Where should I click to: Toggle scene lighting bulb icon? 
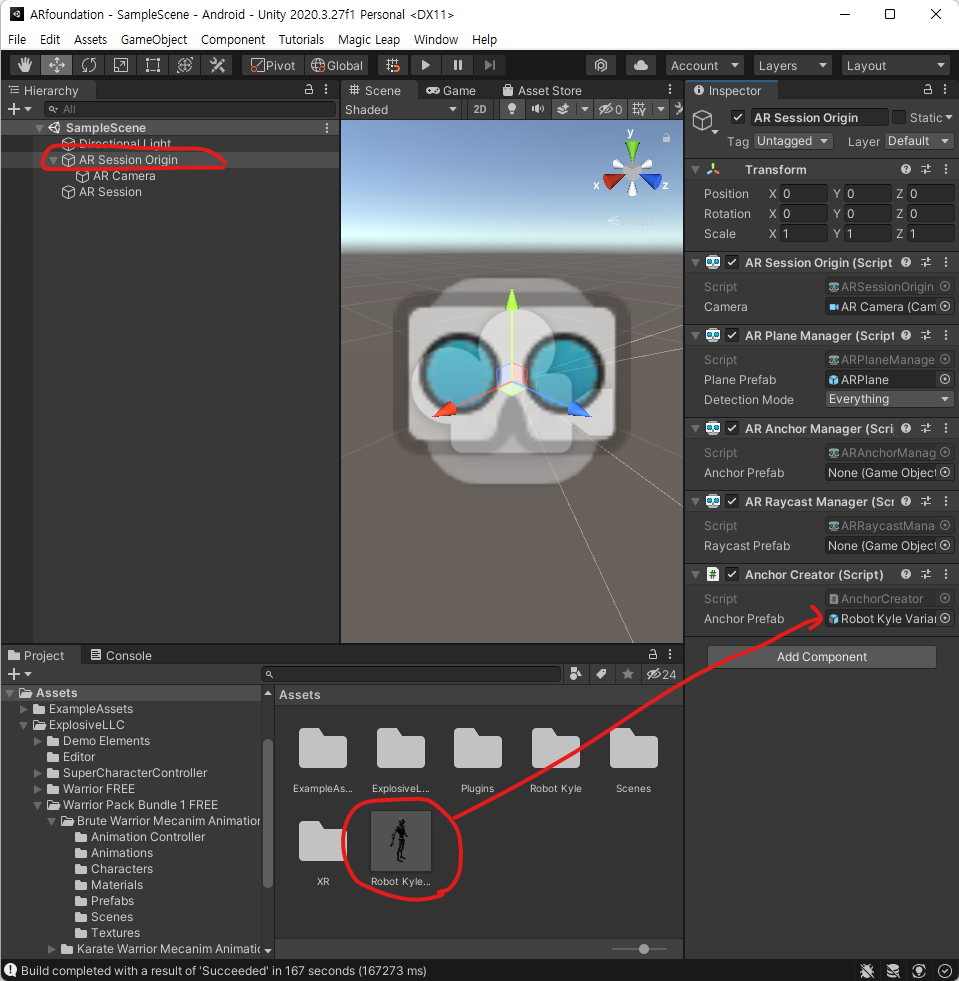(x=512, y=109)
